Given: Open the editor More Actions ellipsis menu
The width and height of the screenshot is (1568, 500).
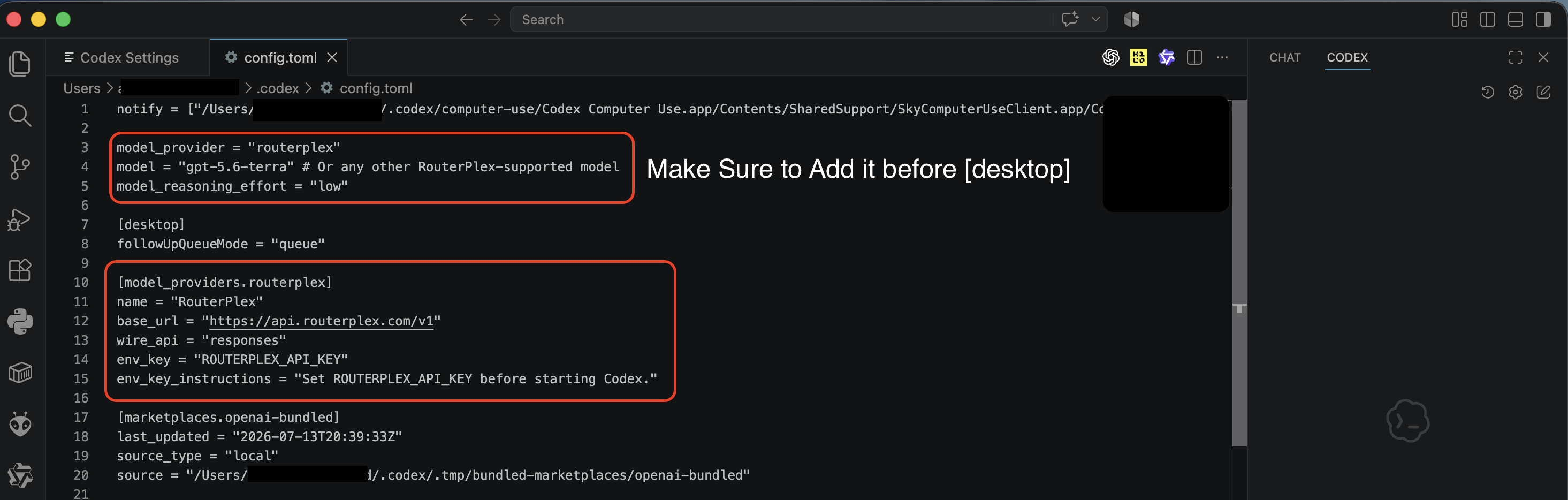Looking at the screenshot, I should pos(1222,57).
